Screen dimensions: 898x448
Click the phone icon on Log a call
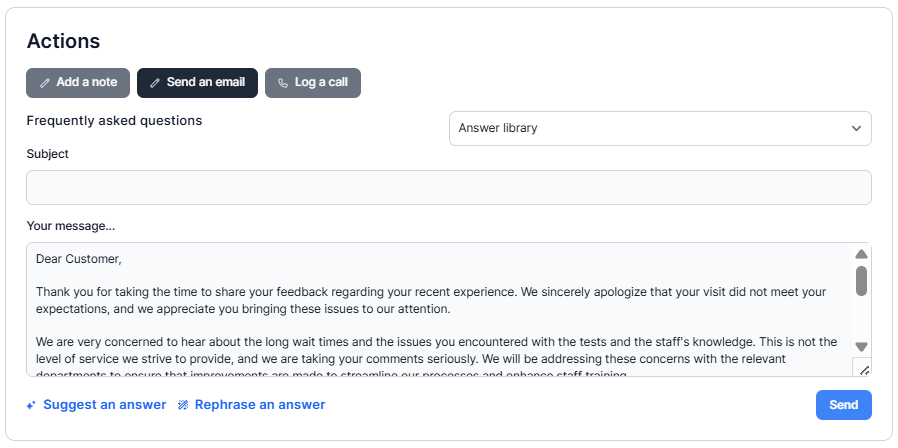pos(283,83)
